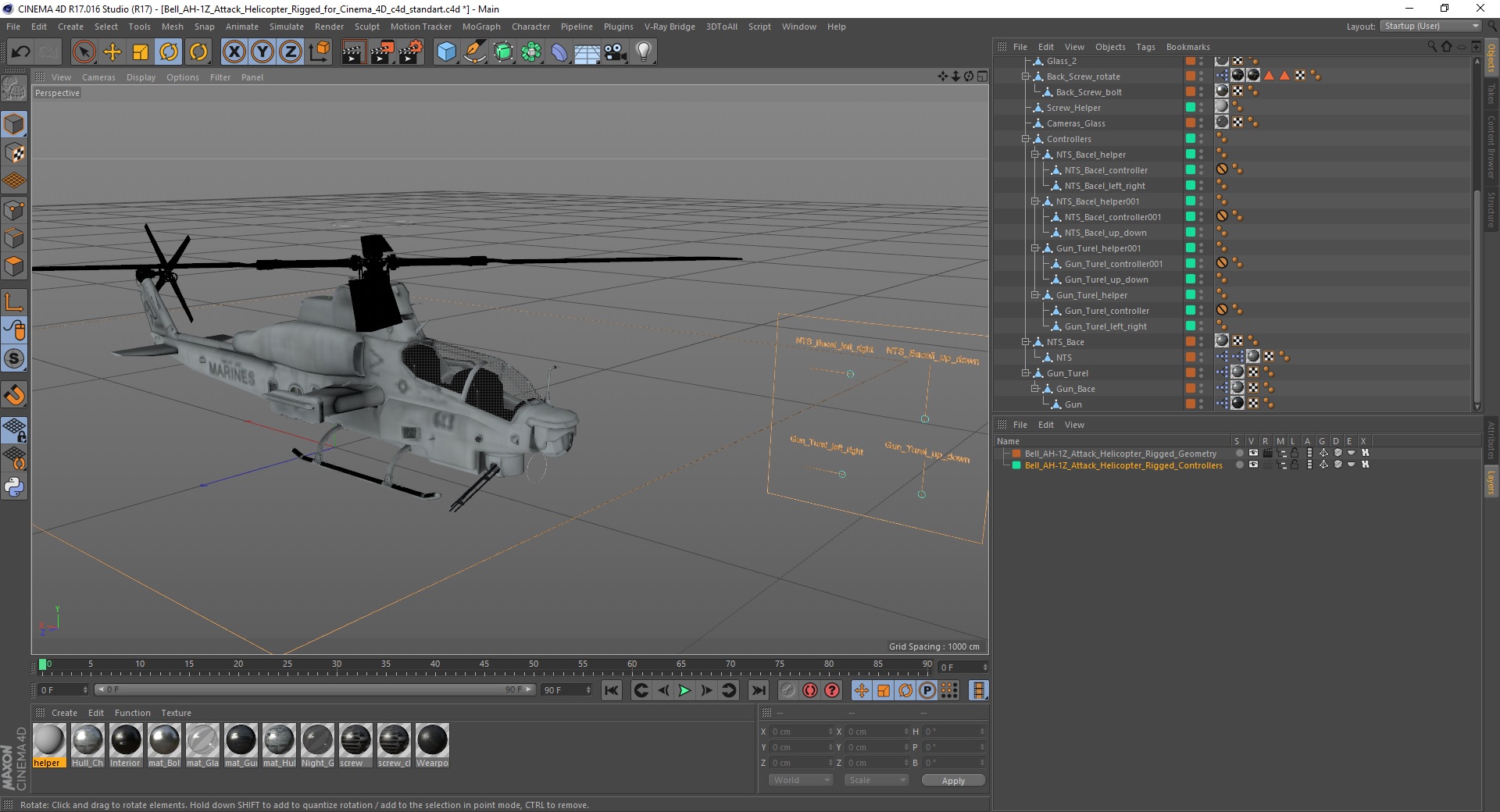This screenshot has width=1500, height=812.
Task: Click the Undo arrow icon
Action: [x=21, y=52]
